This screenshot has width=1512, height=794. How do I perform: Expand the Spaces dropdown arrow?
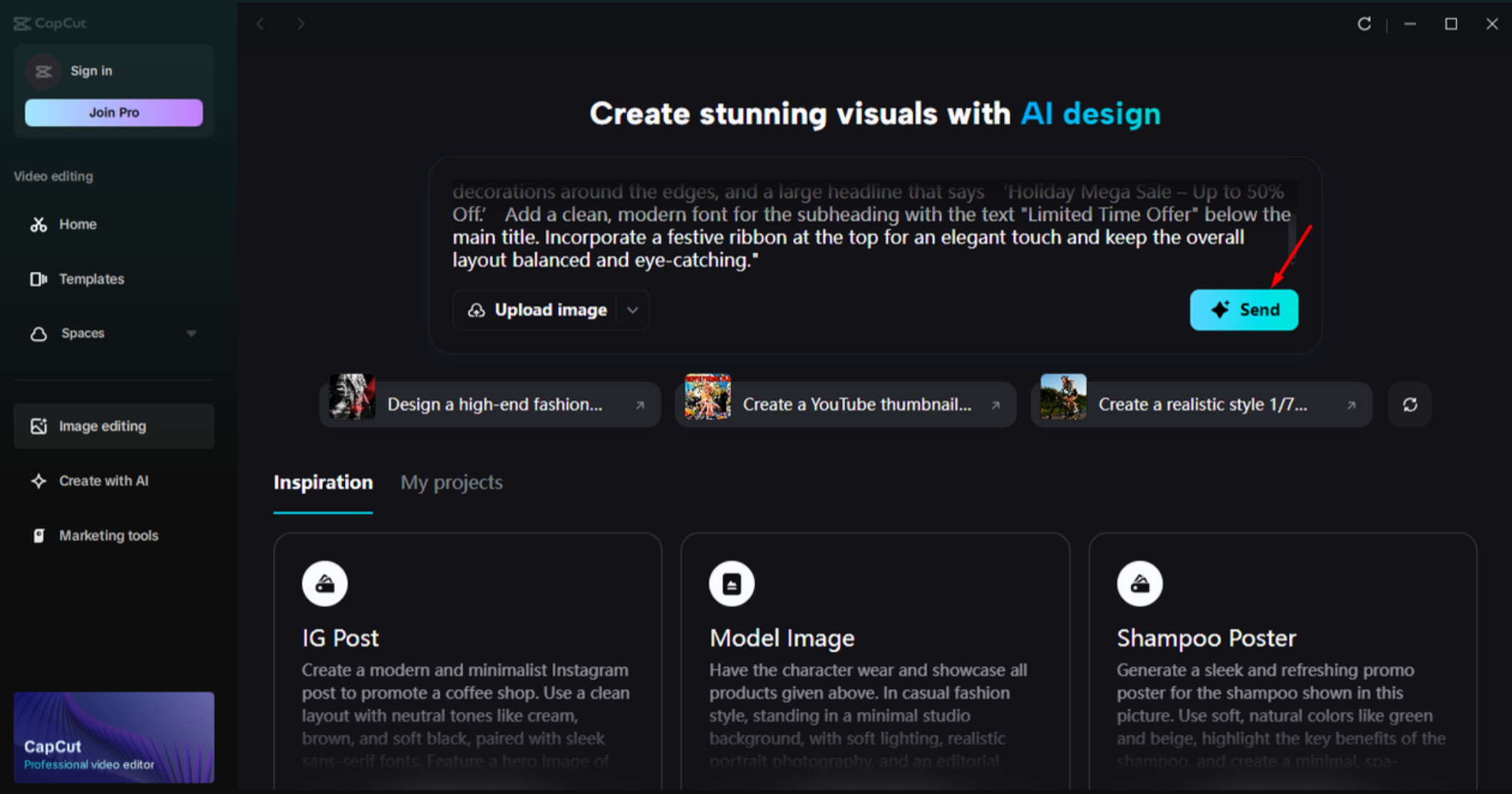pos(191,334)
